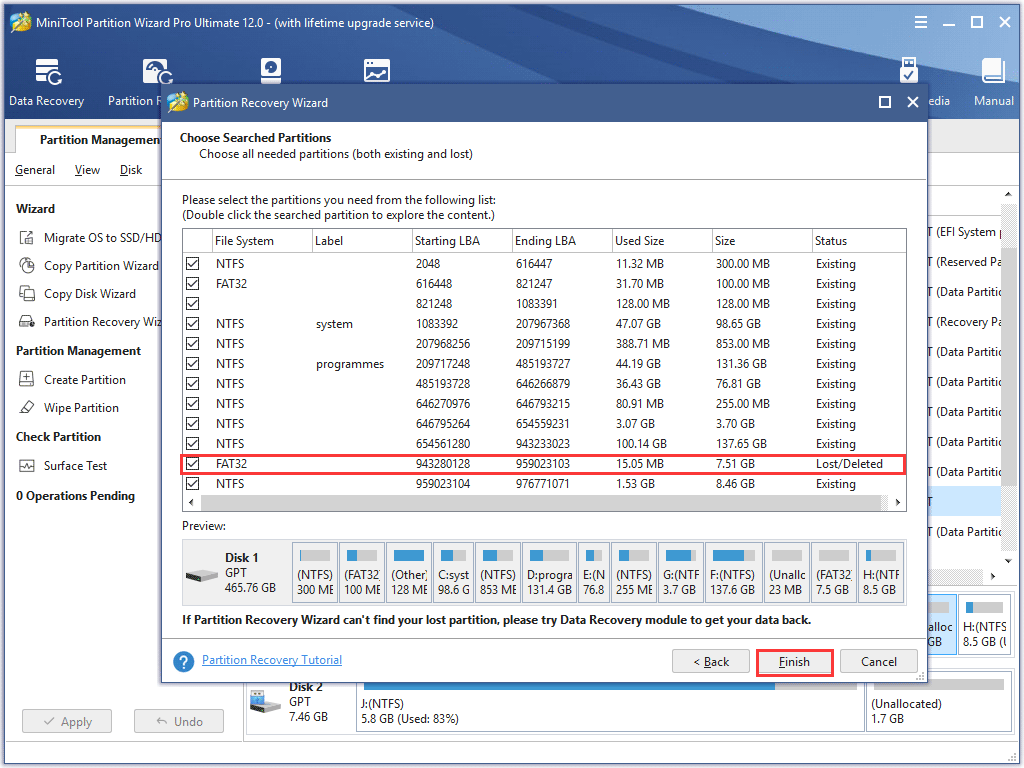Click the Copy Disk Wizard icon
This screenshot has width=1024, height=768.
tap(27, 294)
